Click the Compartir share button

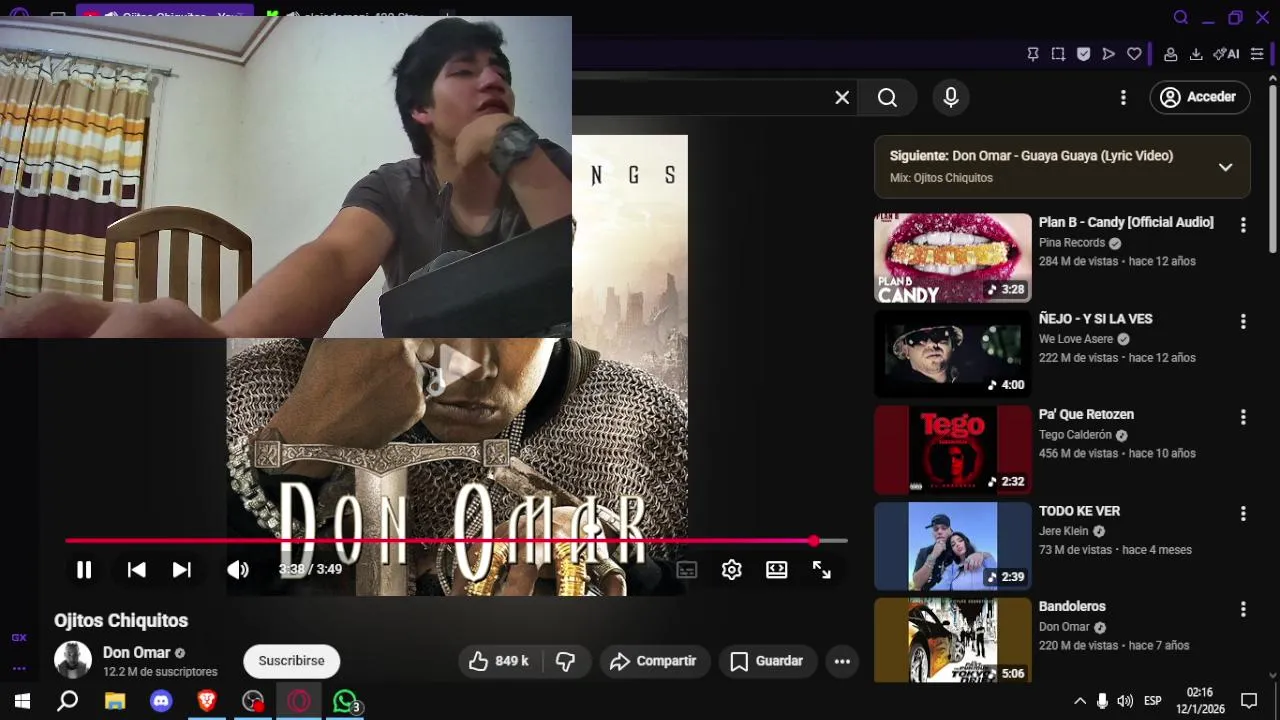pos(654,661)
